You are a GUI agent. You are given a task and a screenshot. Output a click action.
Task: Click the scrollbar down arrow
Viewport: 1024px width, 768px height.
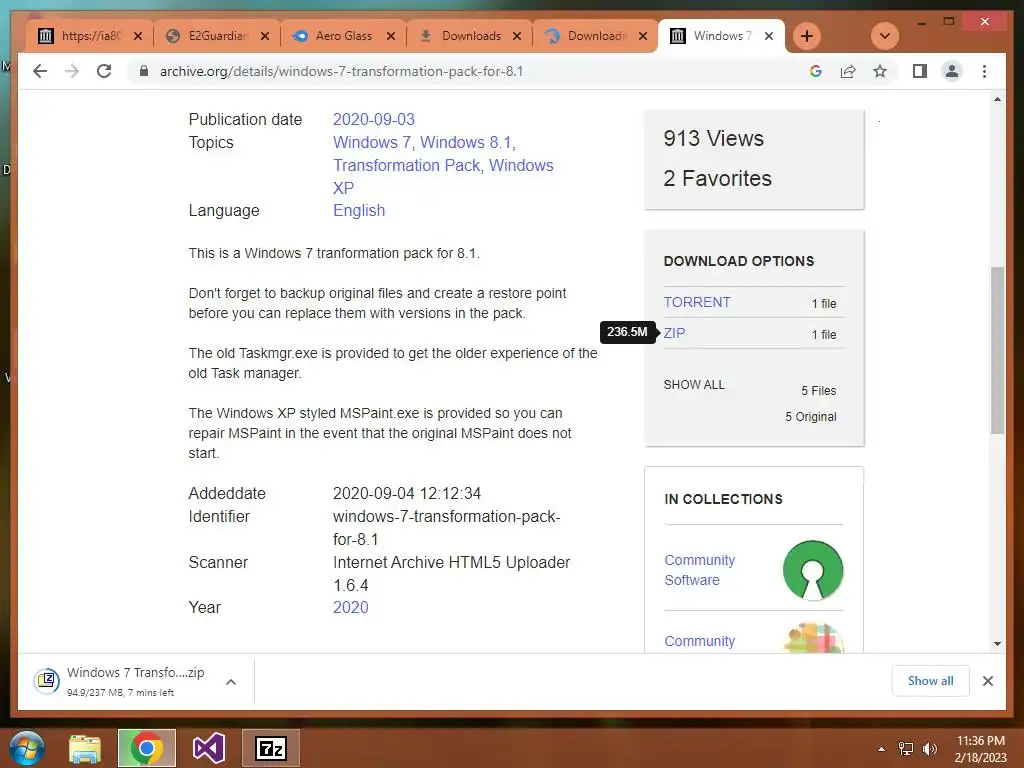tap(997, 643)
